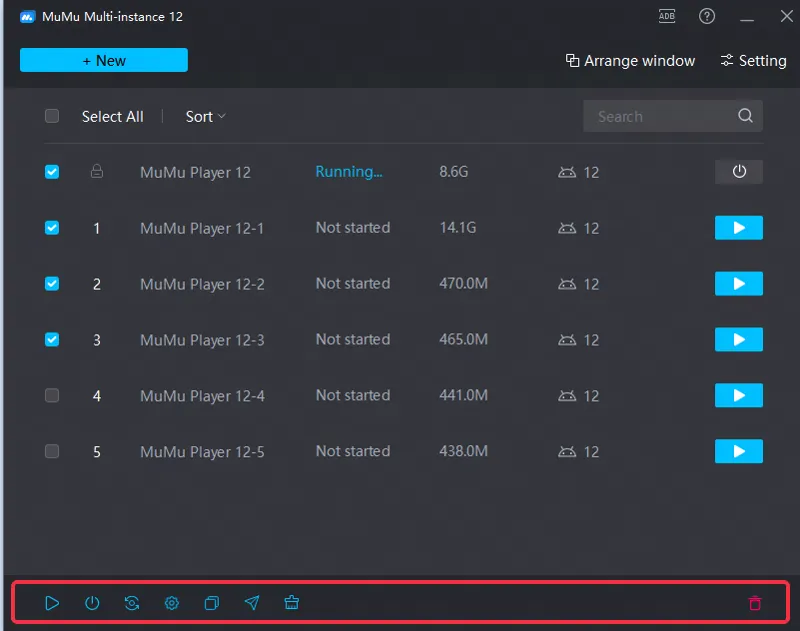The height and width of the screenshot is (631, 800).
Task: Click the 438.0M size value
Action: point(463,451)
